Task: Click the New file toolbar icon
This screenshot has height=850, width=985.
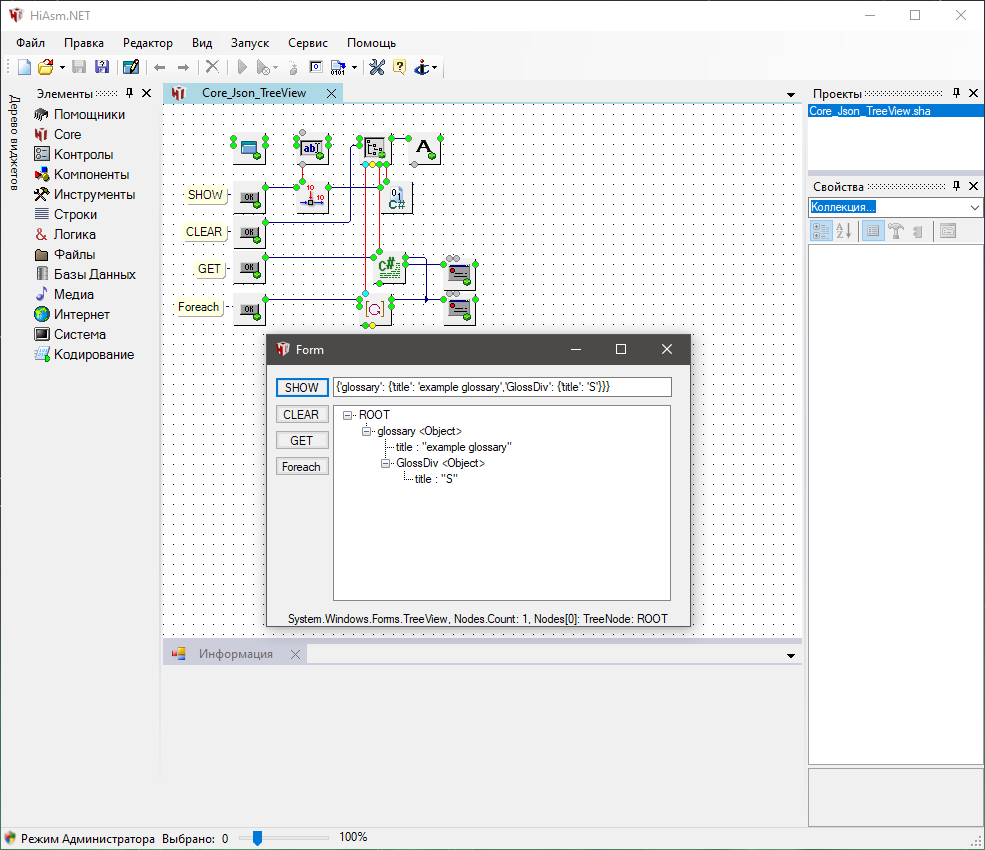Action: click(25, 67)
